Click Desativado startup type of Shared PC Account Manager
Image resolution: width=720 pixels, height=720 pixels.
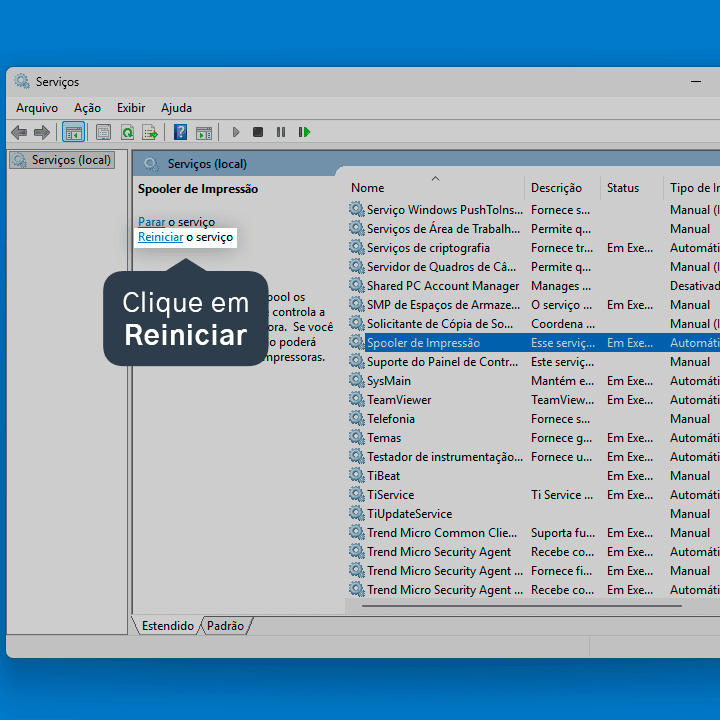(695, 286)
